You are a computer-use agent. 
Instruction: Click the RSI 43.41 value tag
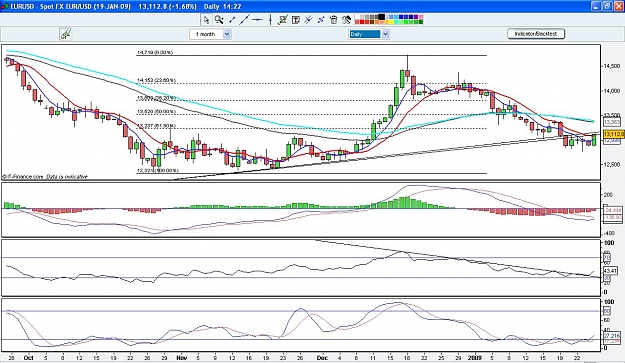coord(610,271)
